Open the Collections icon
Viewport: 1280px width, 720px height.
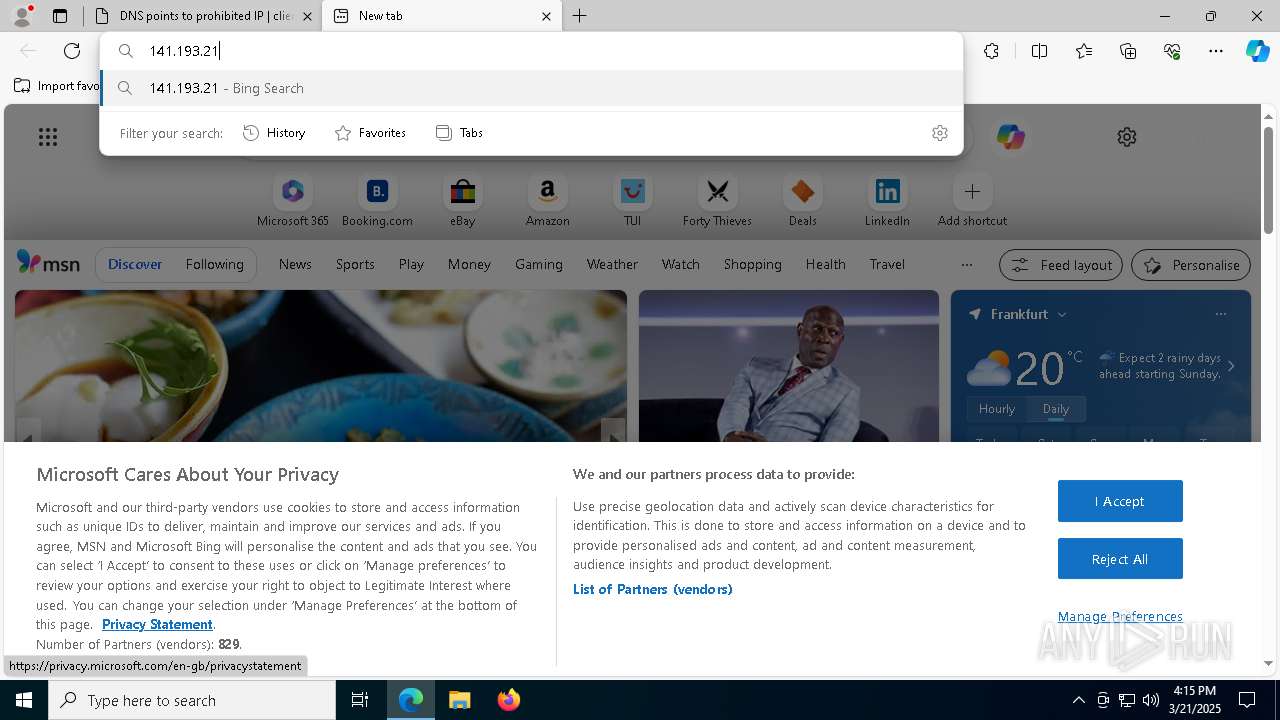point(1128,51)
